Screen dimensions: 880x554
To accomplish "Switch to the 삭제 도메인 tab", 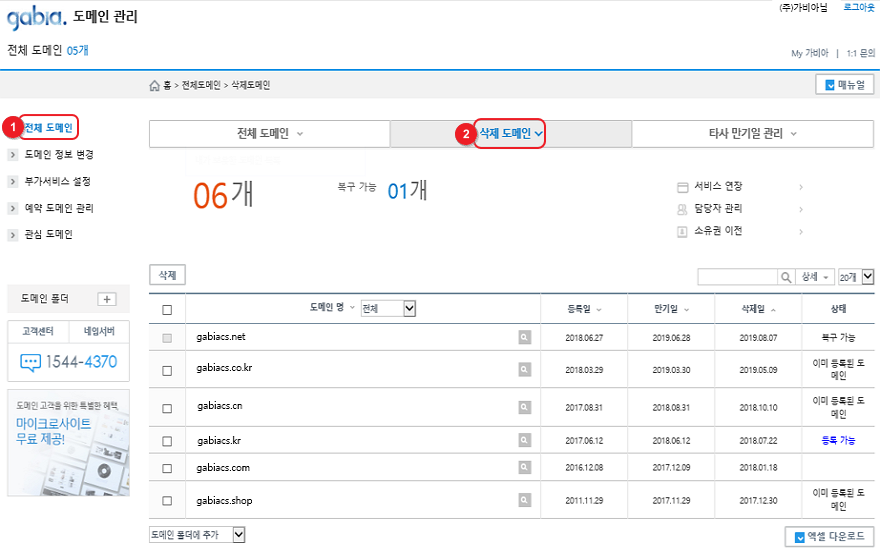I will (x=511, y=134).
